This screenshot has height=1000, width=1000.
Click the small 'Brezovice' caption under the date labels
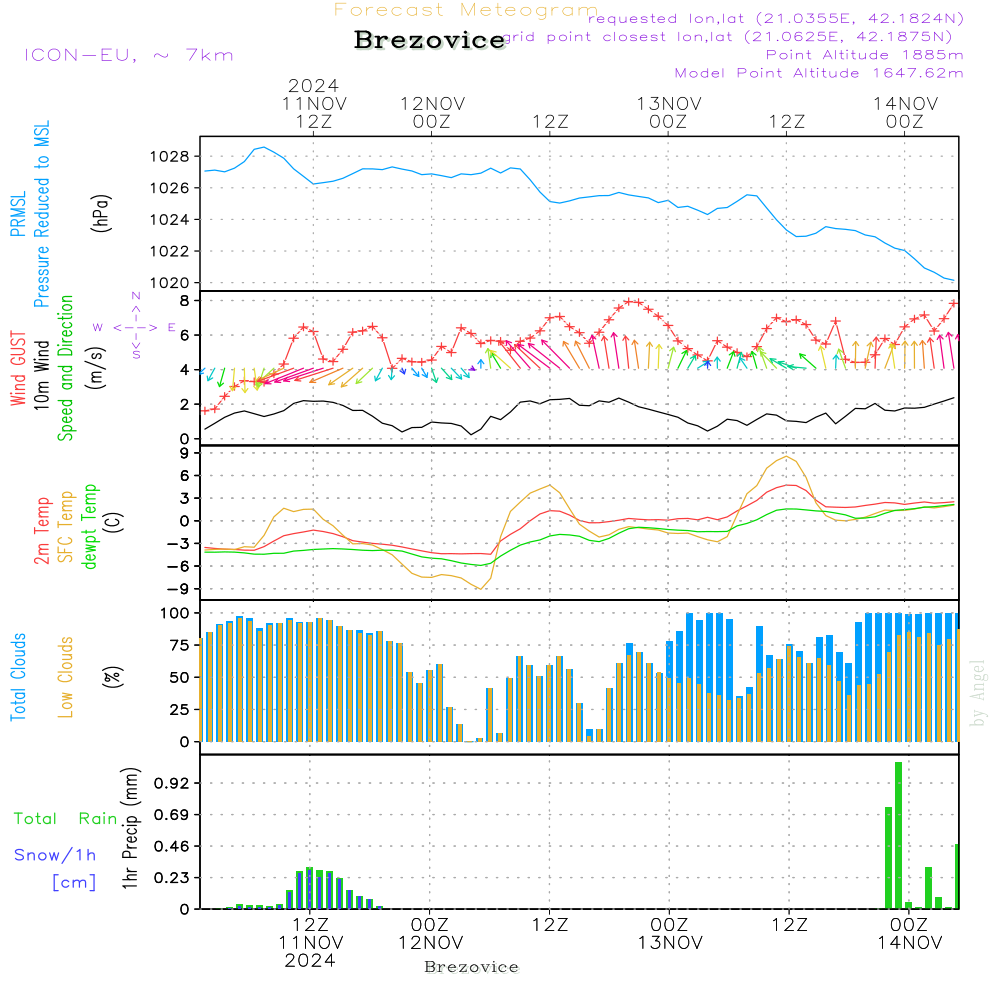(x=471, y=967)
